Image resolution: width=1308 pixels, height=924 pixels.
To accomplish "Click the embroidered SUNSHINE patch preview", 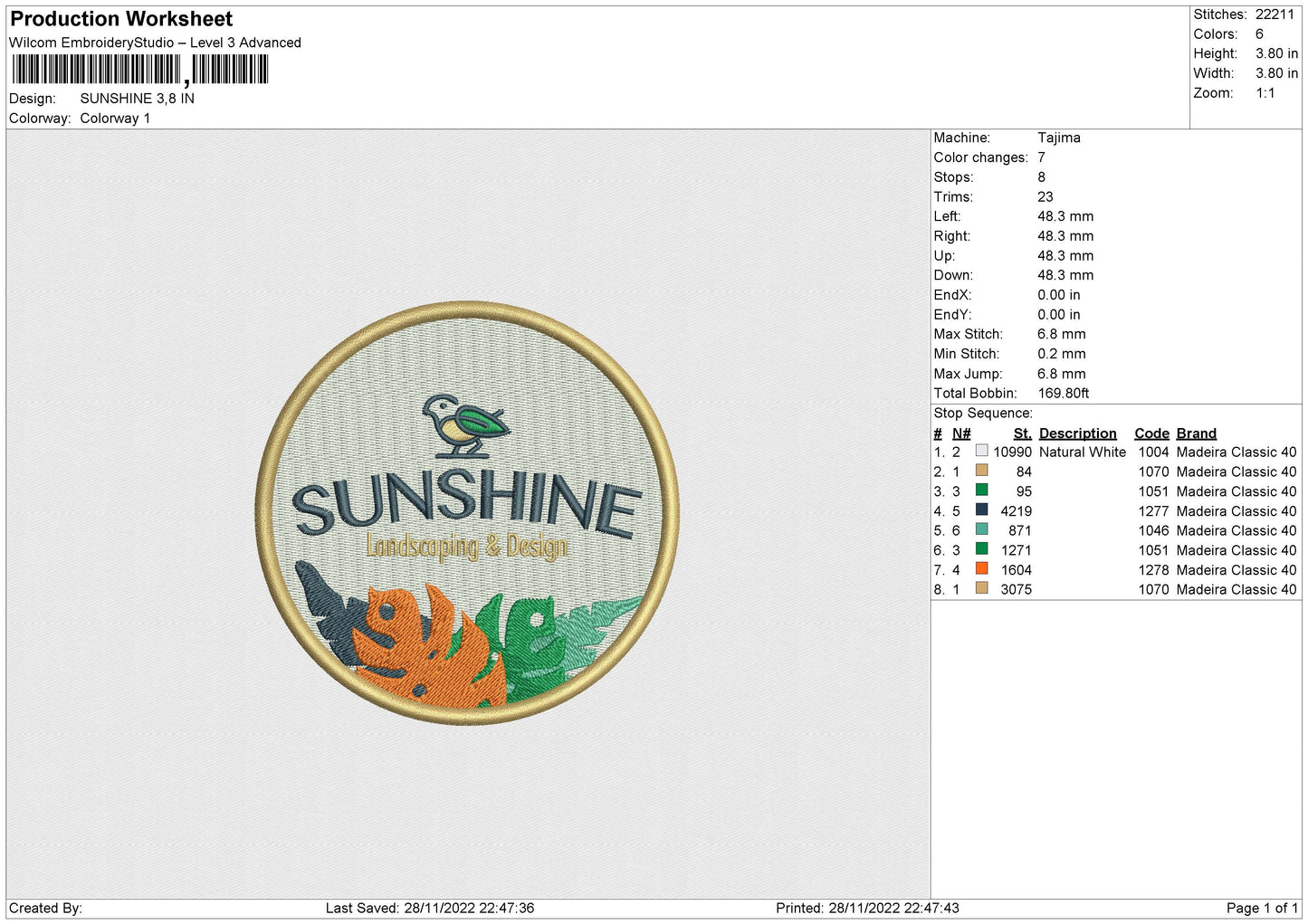I will [467, 512].
